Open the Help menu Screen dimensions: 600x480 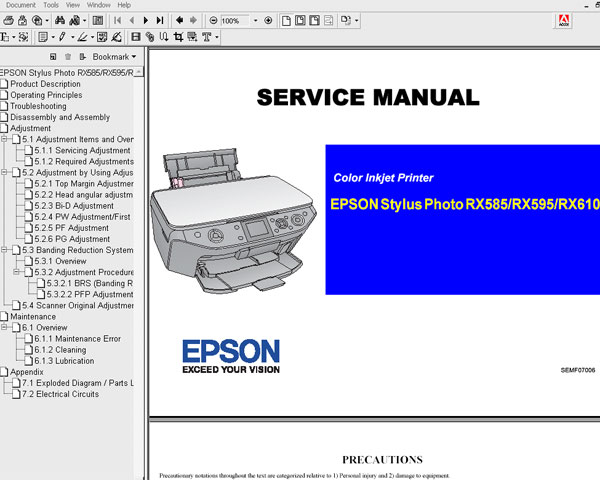124,5
